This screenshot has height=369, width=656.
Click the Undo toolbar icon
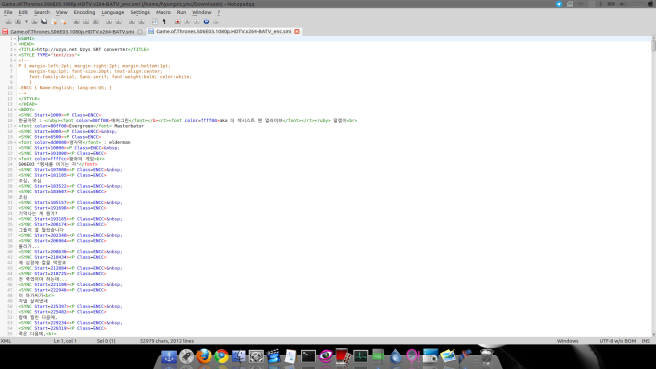pos(109,22)
